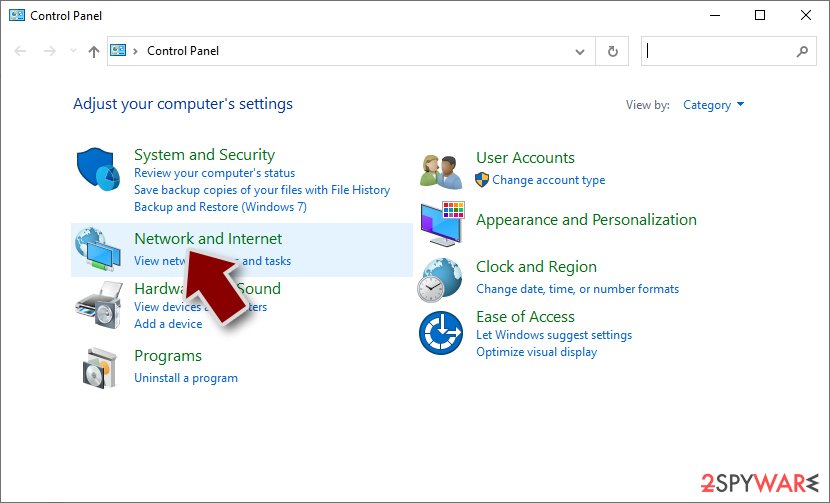This screenshot has width=830, height=503.
Task: Click the Control Panel icon in address bar
Action: [118, 50]
